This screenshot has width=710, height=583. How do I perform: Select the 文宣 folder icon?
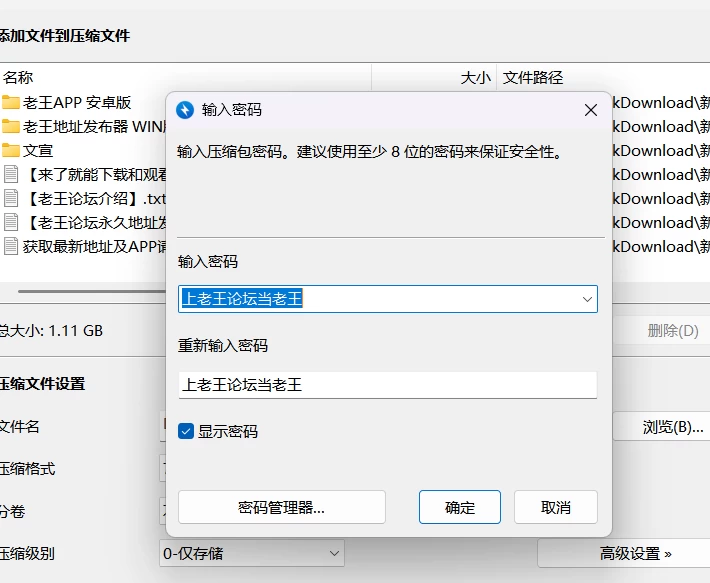[x=10, y=151]
